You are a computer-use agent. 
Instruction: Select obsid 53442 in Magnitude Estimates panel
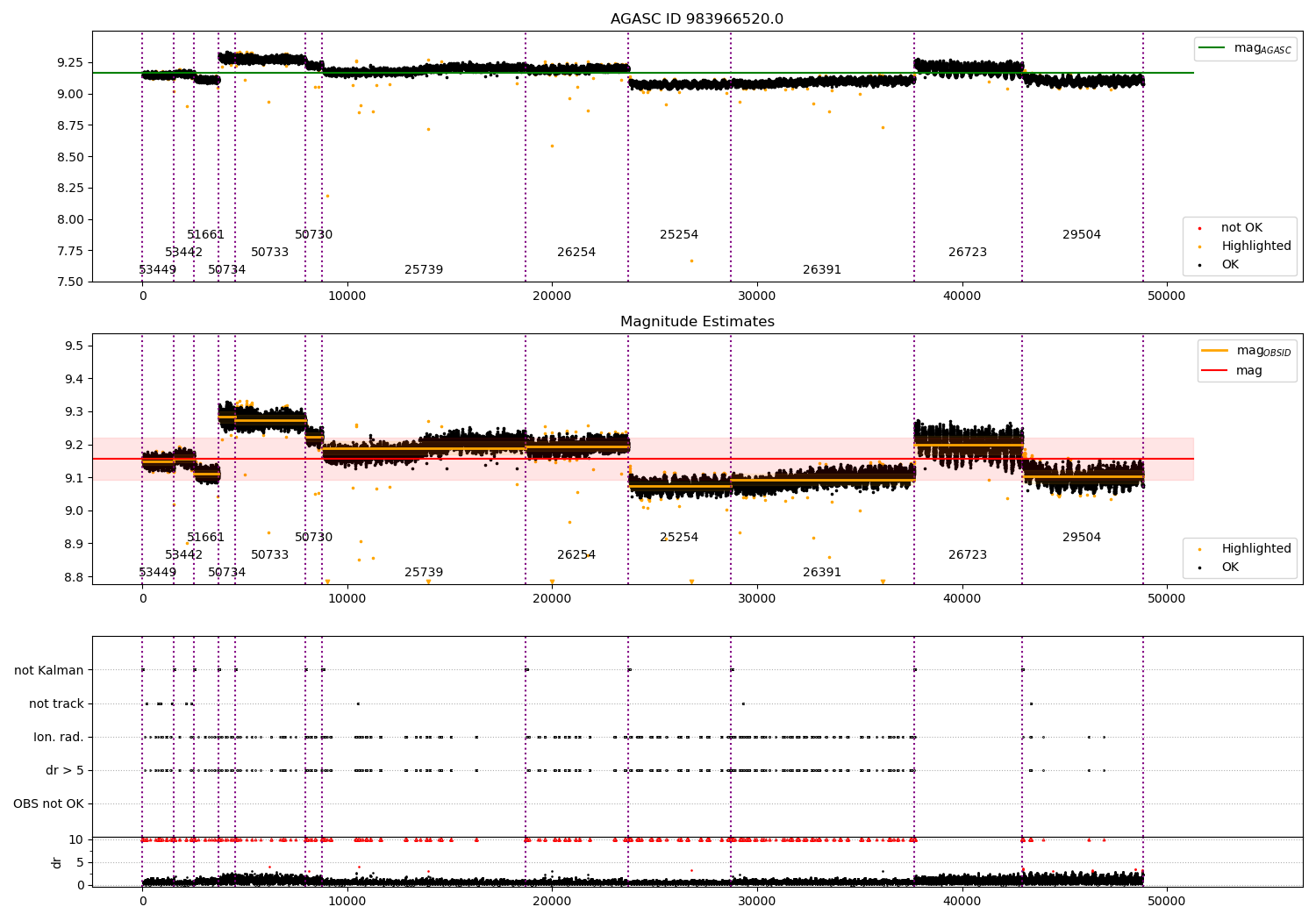[184, 555]
